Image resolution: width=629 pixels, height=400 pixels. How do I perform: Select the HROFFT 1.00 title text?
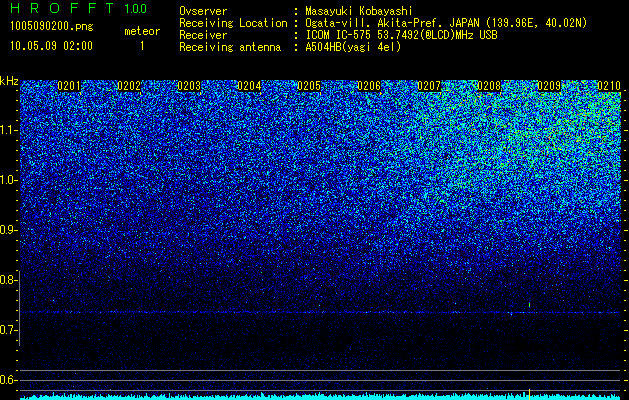pos(79,8)
